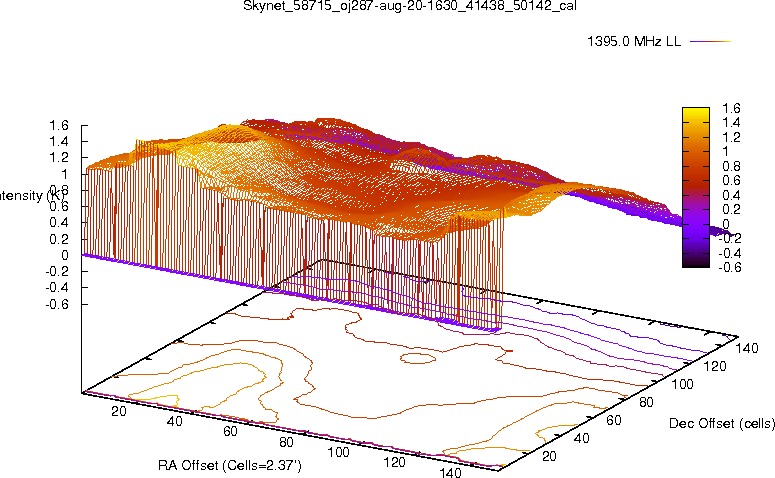775x478 pixels.
Task: Select the 0.2 label on the color bar
Action: [x=731, y=210]
